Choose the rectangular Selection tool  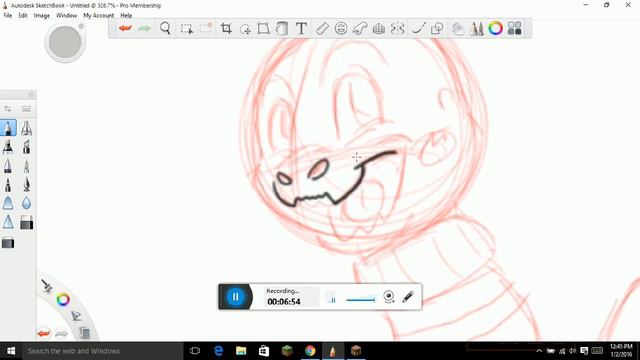click(187, 29)
